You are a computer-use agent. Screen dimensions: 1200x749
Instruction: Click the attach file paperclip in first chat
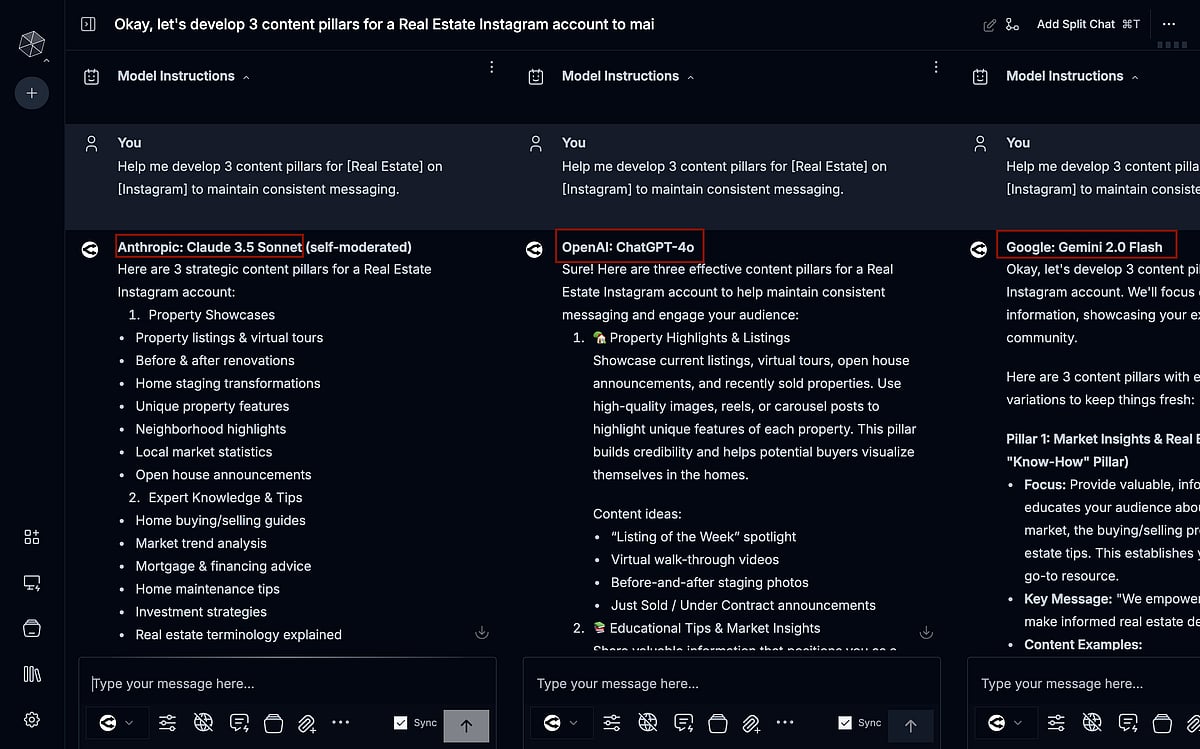pos(307,723)
